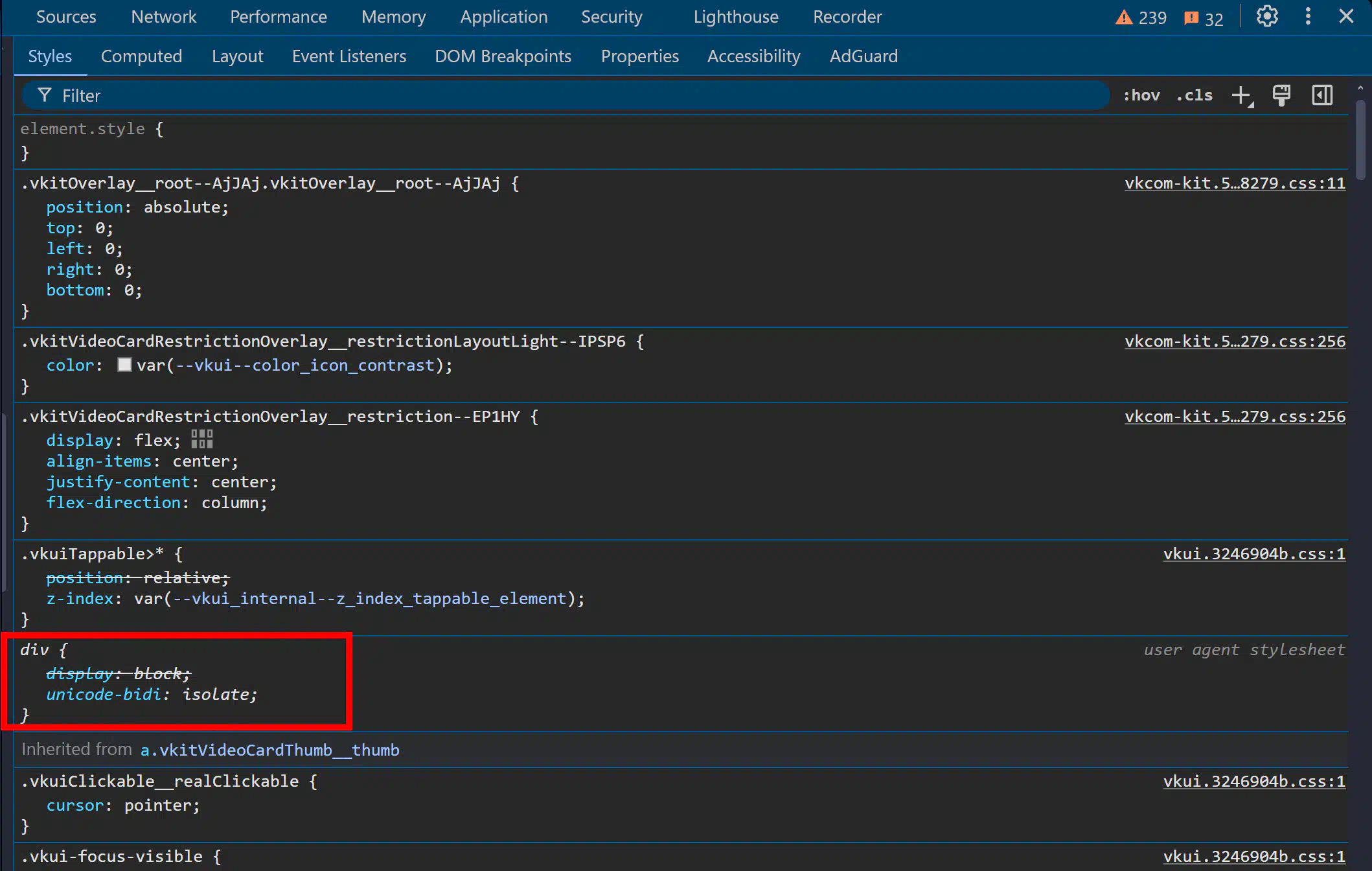The image size is (1372, 871).
Task: Open vkcom-kit css:256 link for restriction--EP1HY rule
Action: 1235,417
